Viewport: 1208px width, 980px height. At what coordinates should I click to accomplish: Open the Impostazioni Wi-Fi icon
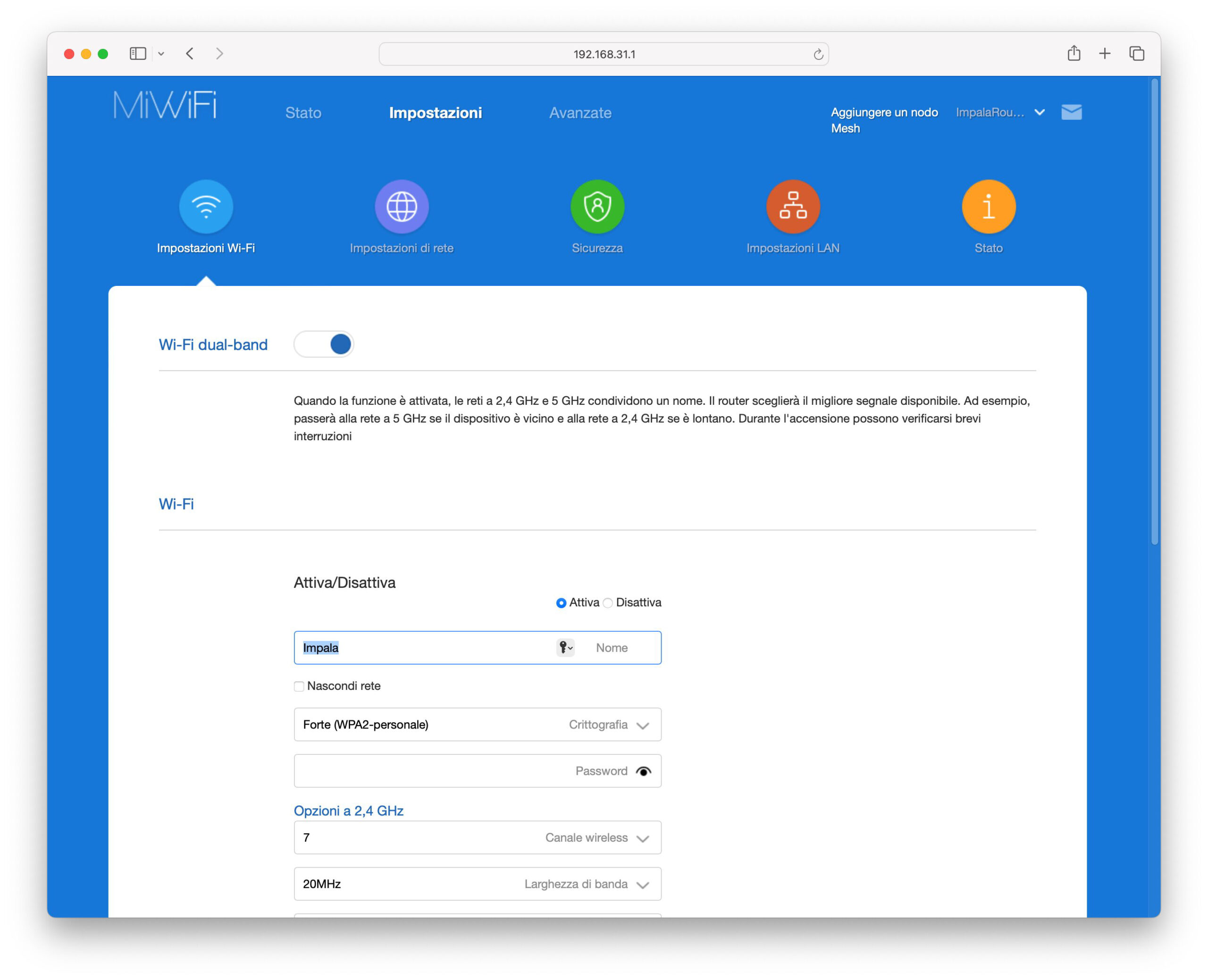click(x=206, y=207)
